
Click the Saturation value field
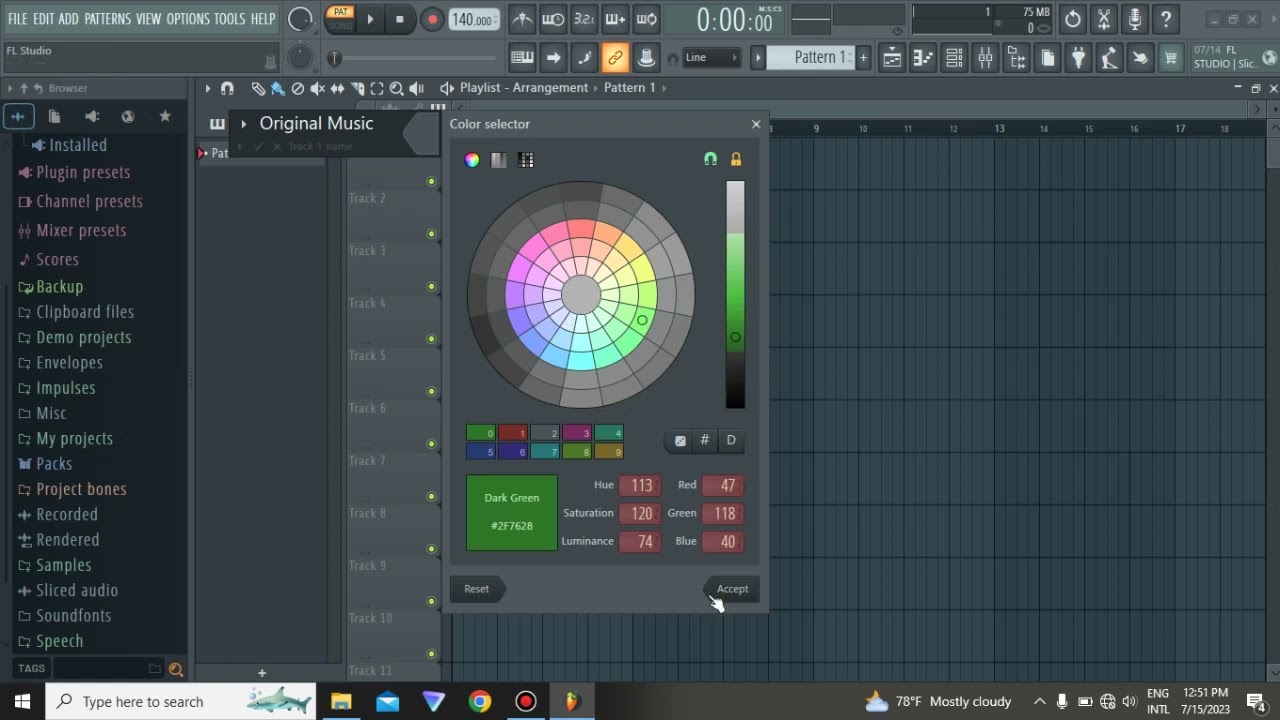pyautogui.click(x=640, y=513)
